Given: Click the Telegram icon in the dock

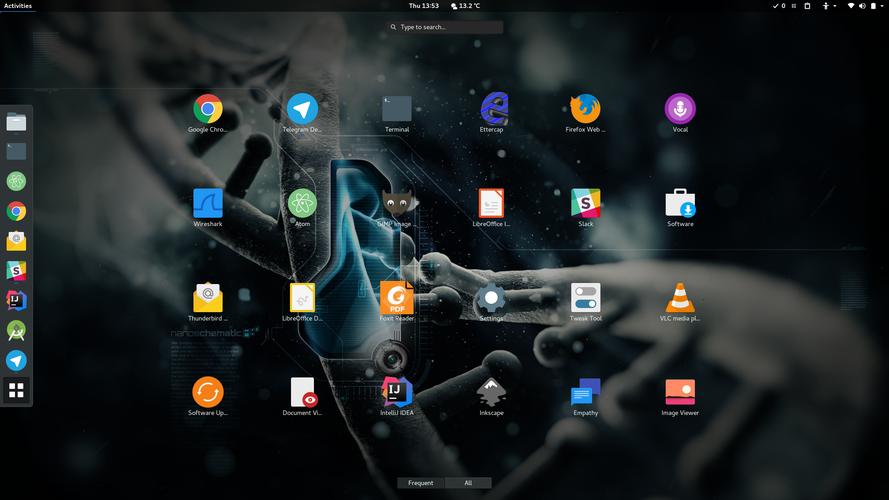Looking at the screenshot, I should pos(16,361).
